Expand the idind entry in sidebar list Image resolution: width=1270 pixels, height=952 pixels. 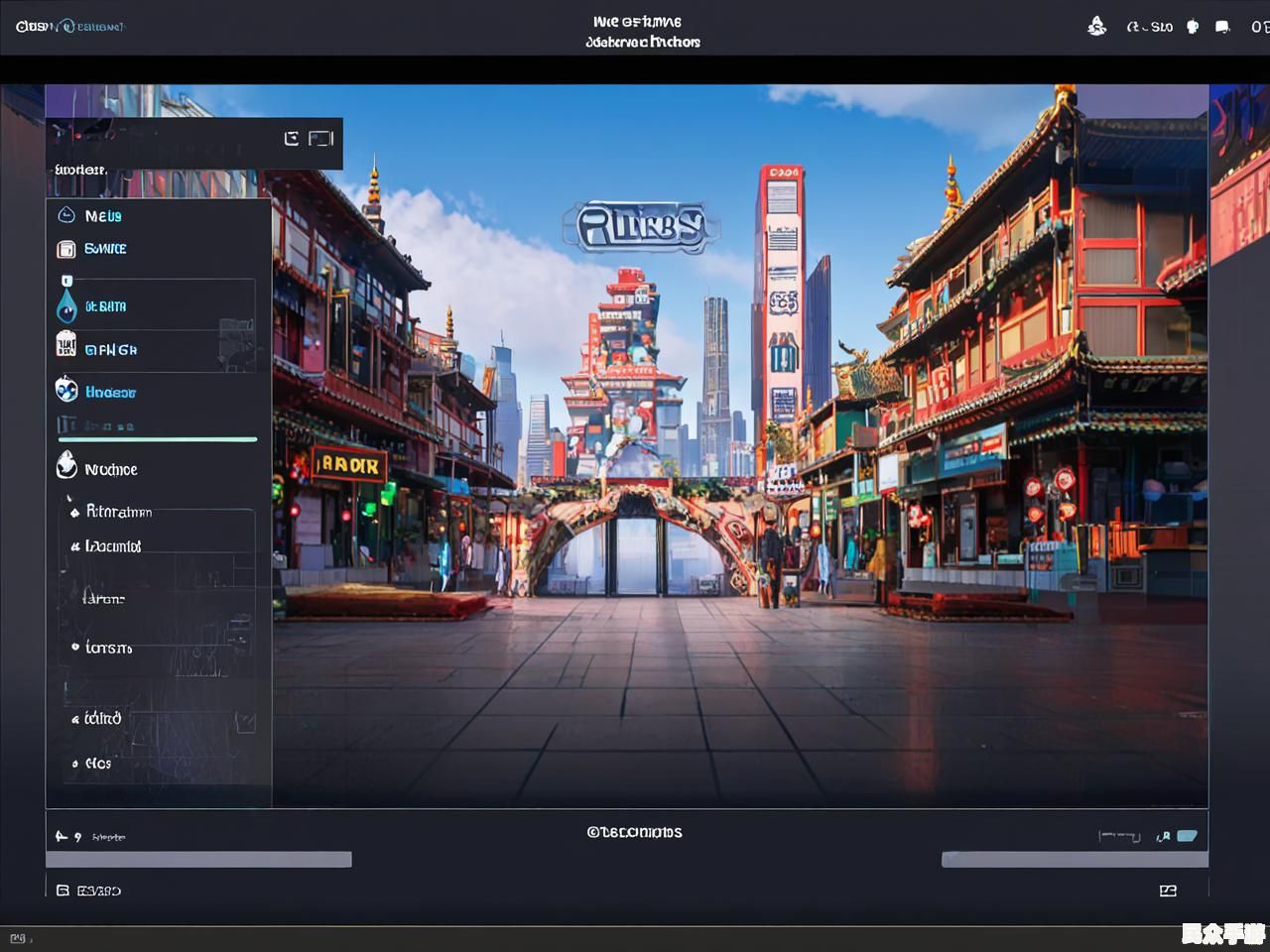tap(74, 719)
